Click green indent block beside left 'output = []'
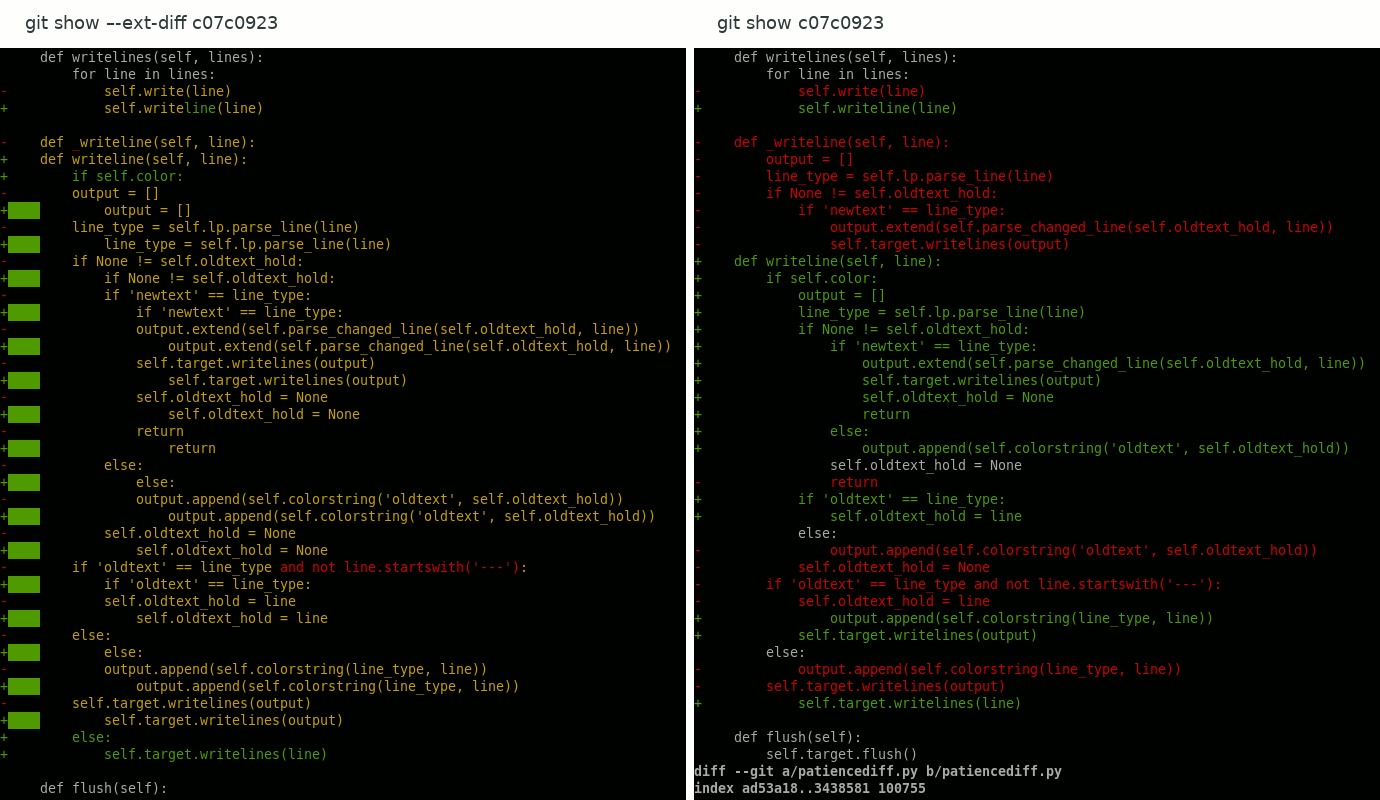 pos(24,210)
